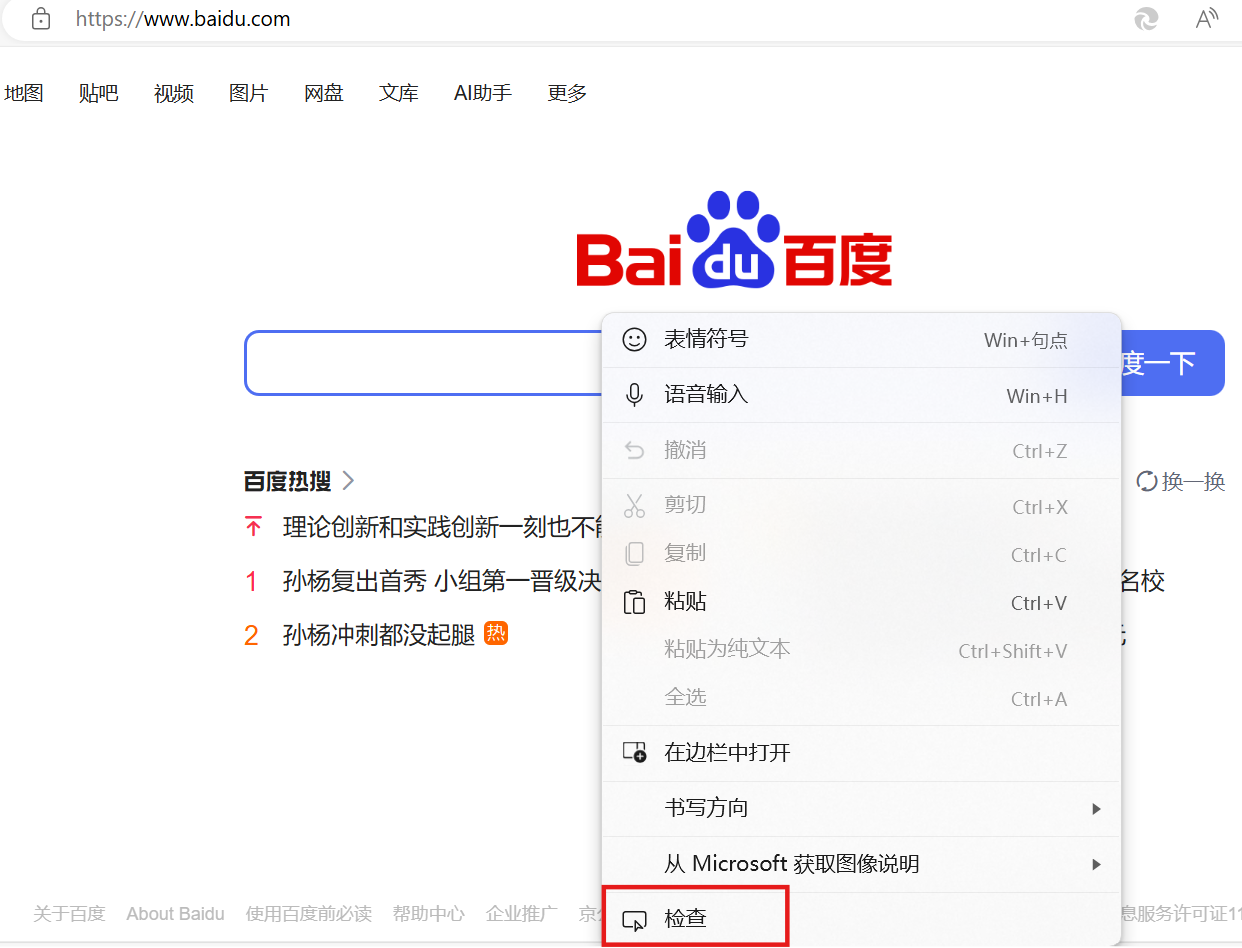Visit the 文库 link

pos(399,93)
